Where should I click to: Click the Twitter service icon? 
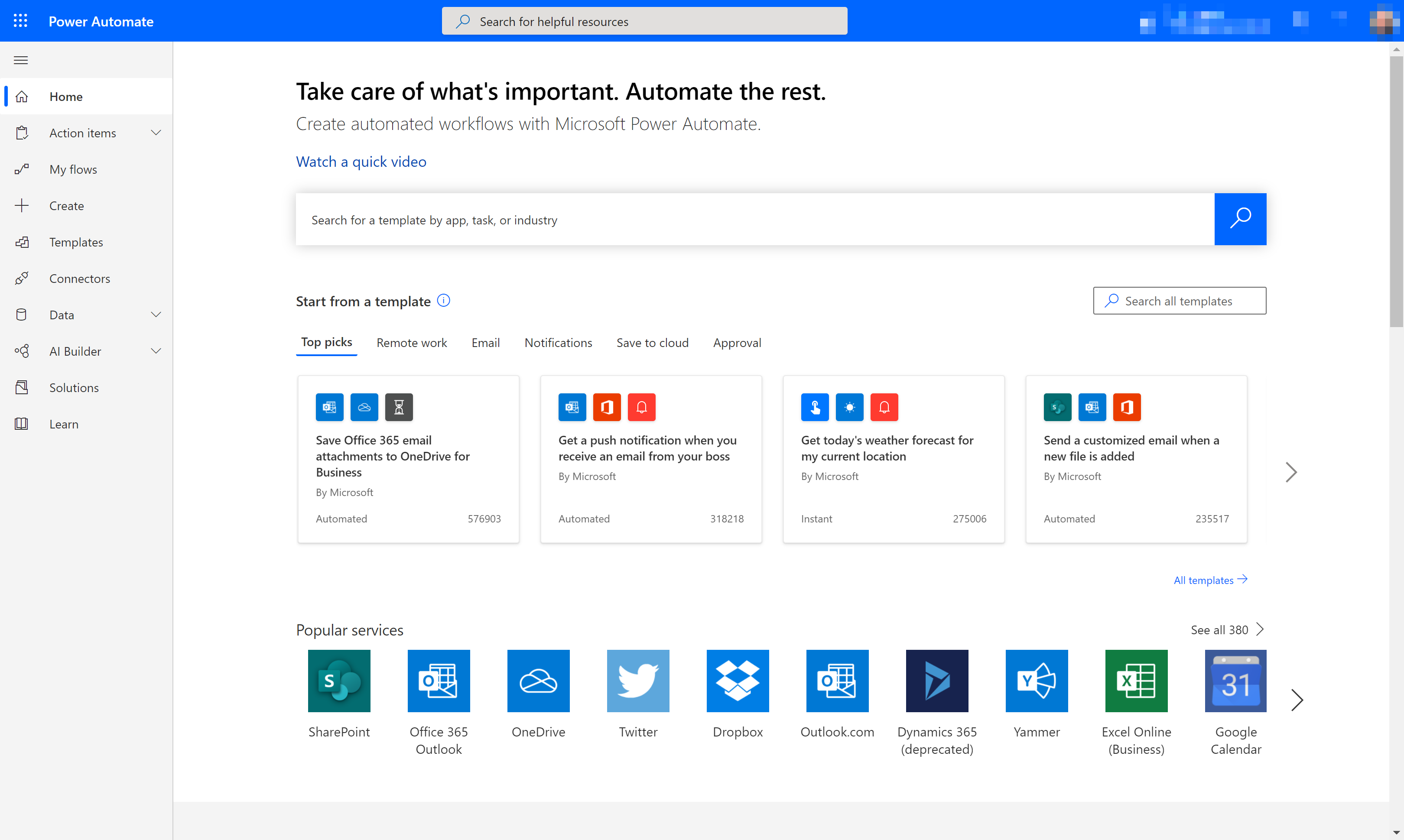point(638,680)
